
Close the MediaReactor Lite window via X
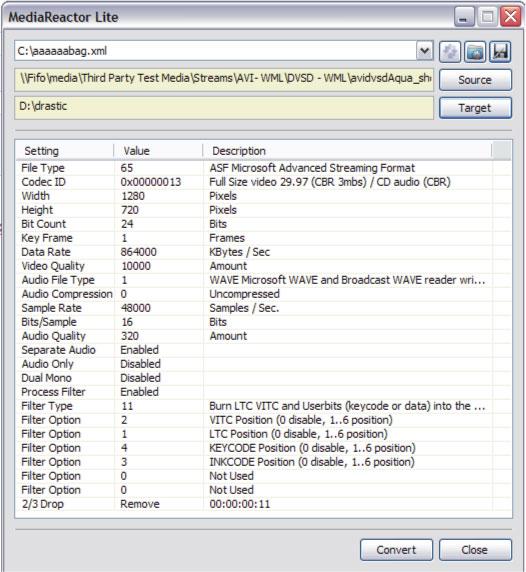[x=510, y=17]
